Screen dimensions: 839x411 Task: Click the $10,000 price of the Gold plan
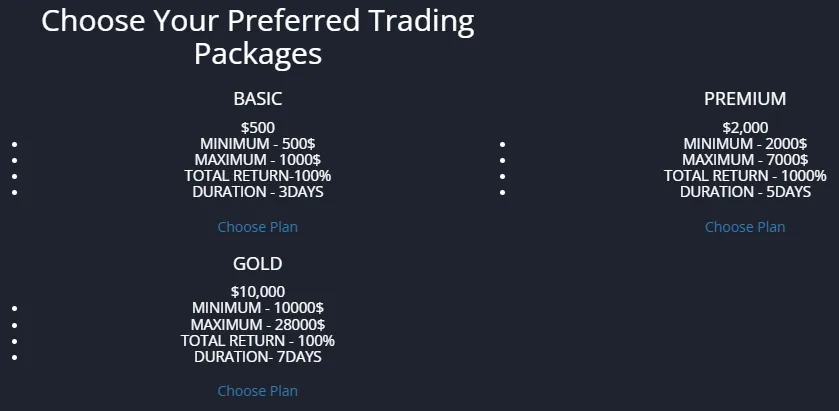pyautogui.click(x=258, y=292)
